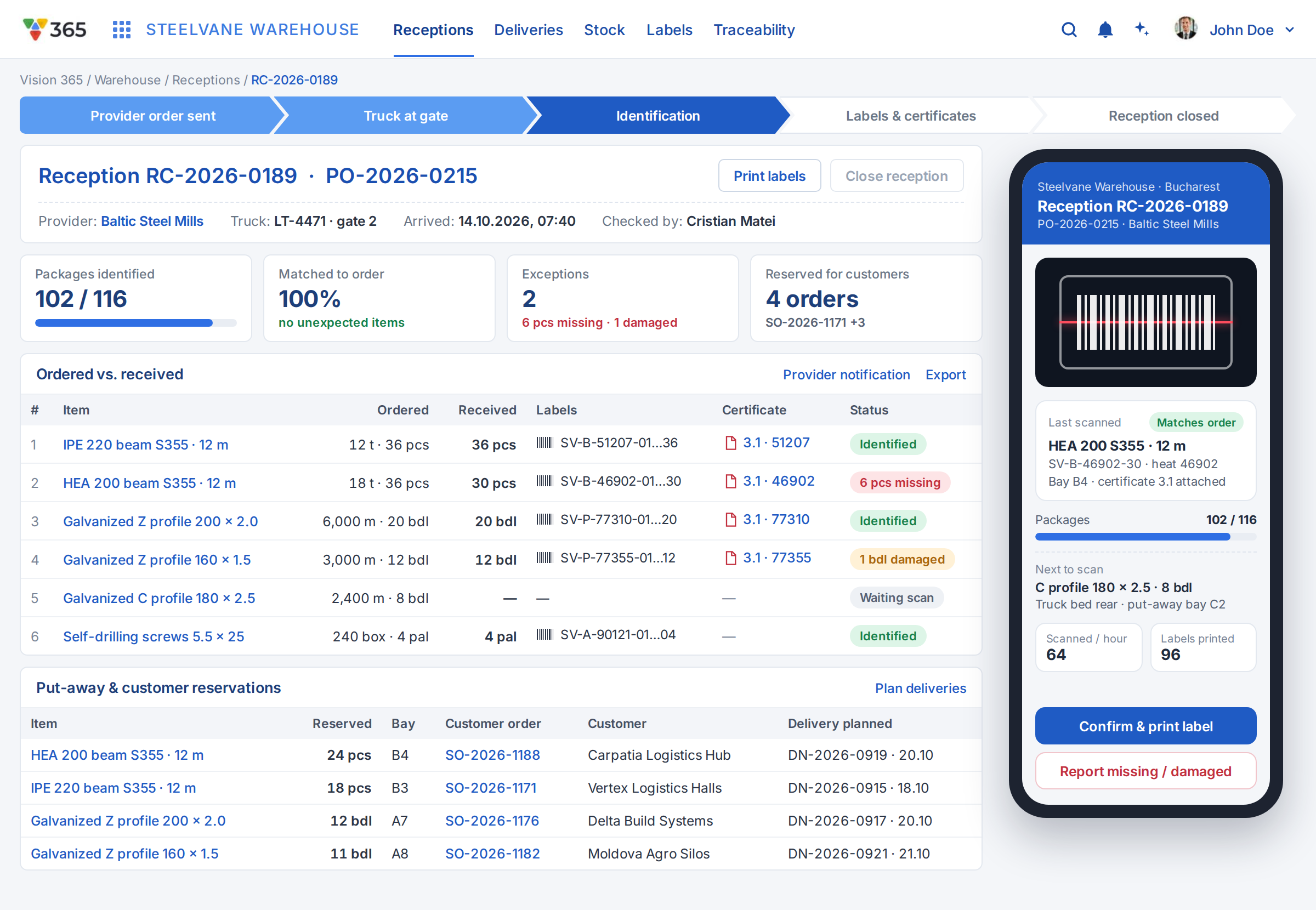The image size is (1316, 910).
Task: Click barcode icon beside SV-A-90121-01…04
Action: pos(544,634)
